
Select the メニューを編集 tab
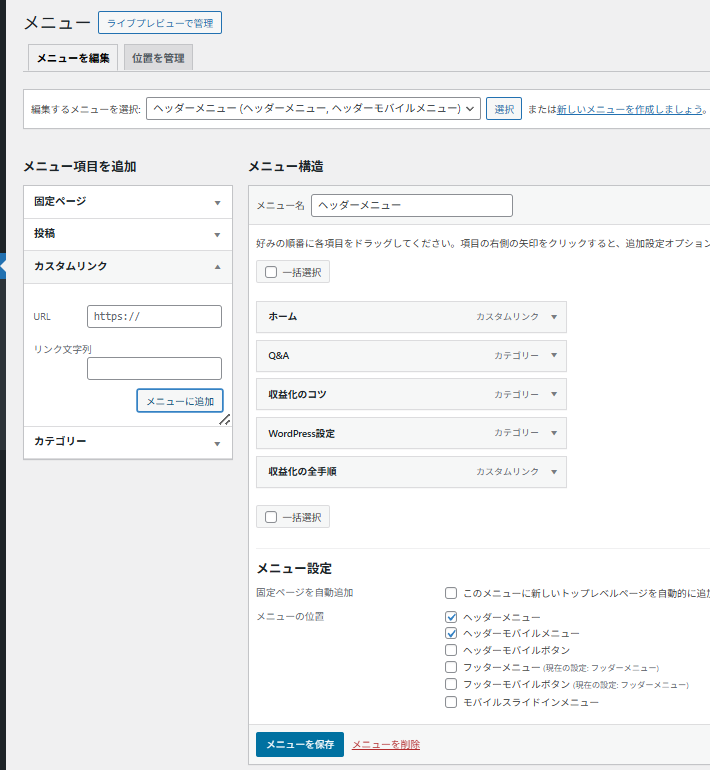[x=73, y=58]
